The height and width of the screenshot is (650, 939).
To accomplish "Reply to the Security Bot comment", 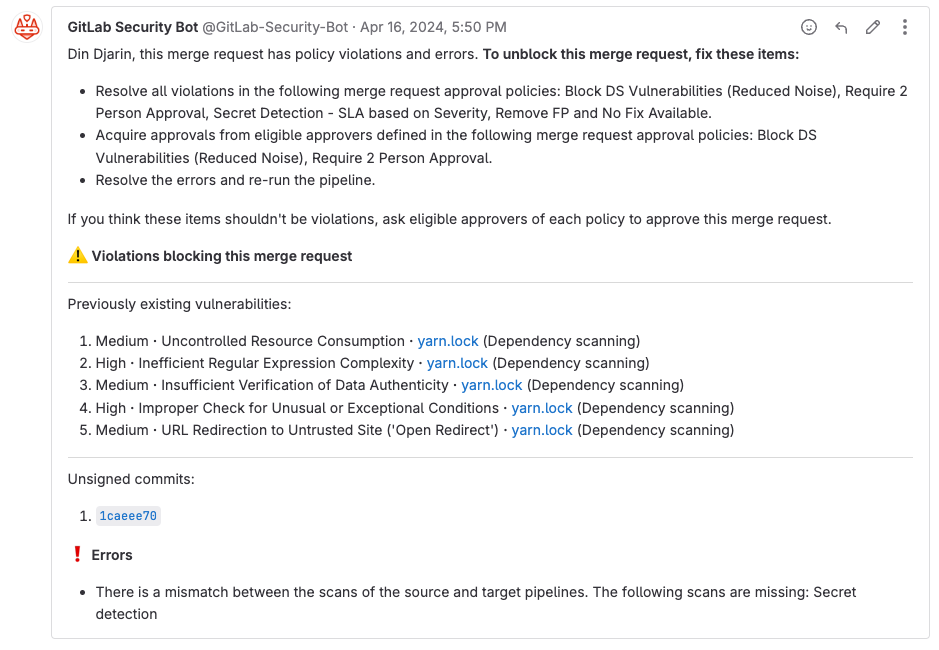I will (841, 27).
